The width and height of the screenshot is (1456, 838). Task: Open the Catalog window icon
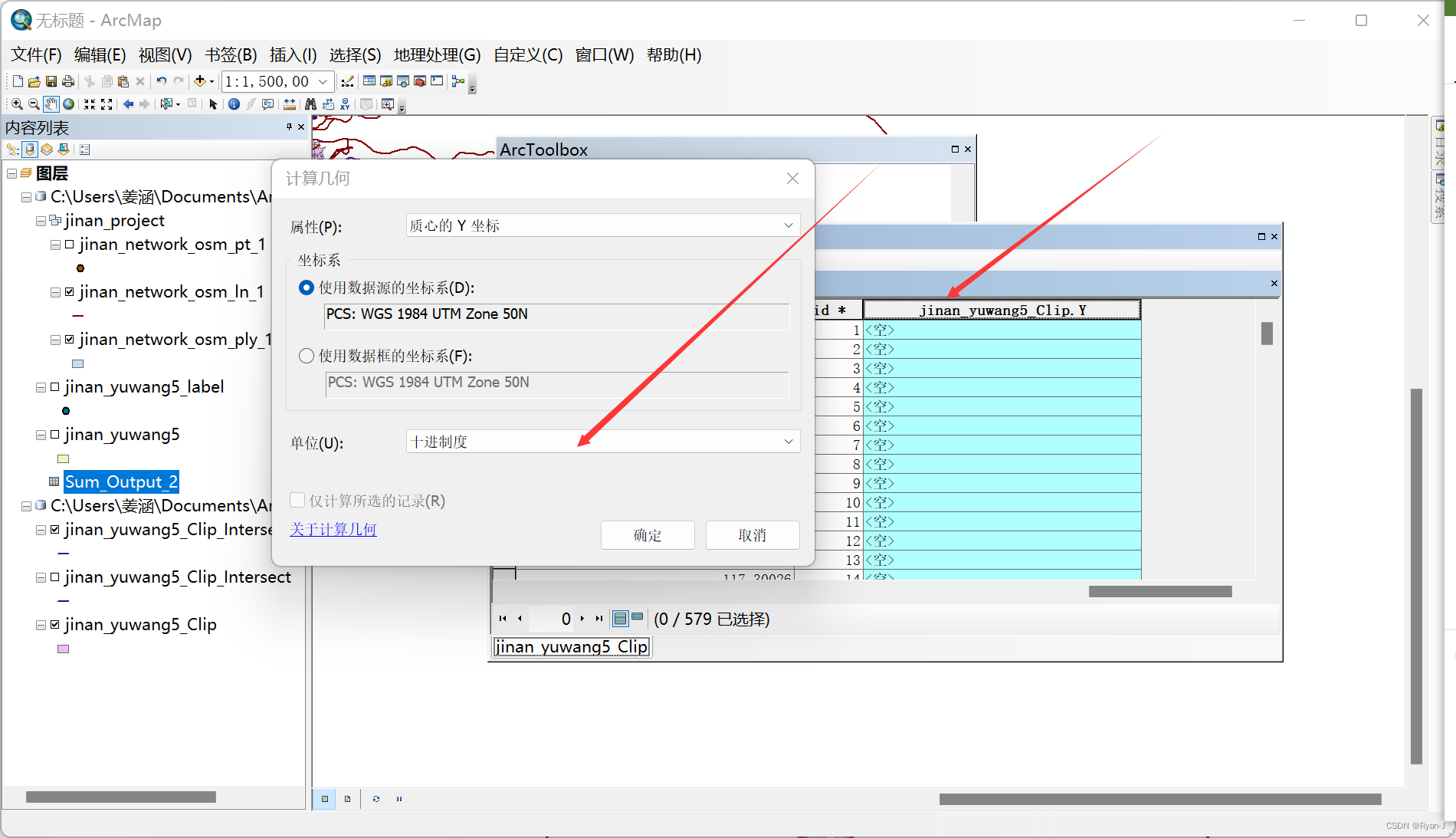386,81
